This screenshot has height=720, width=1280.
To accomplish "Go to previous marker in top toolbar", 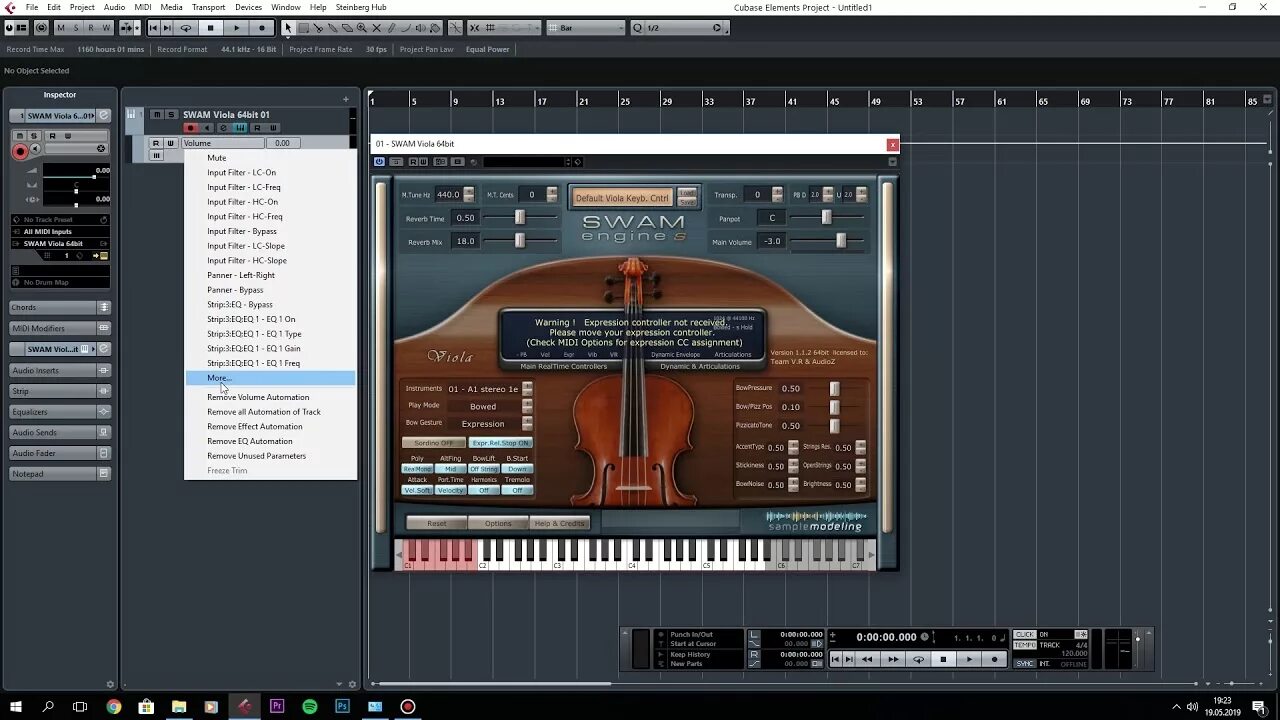I will 153,28.
